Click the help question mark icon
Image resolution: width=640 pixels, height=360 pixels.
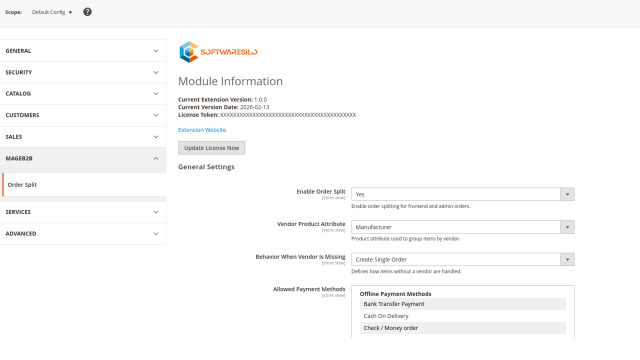click(87, 12)
